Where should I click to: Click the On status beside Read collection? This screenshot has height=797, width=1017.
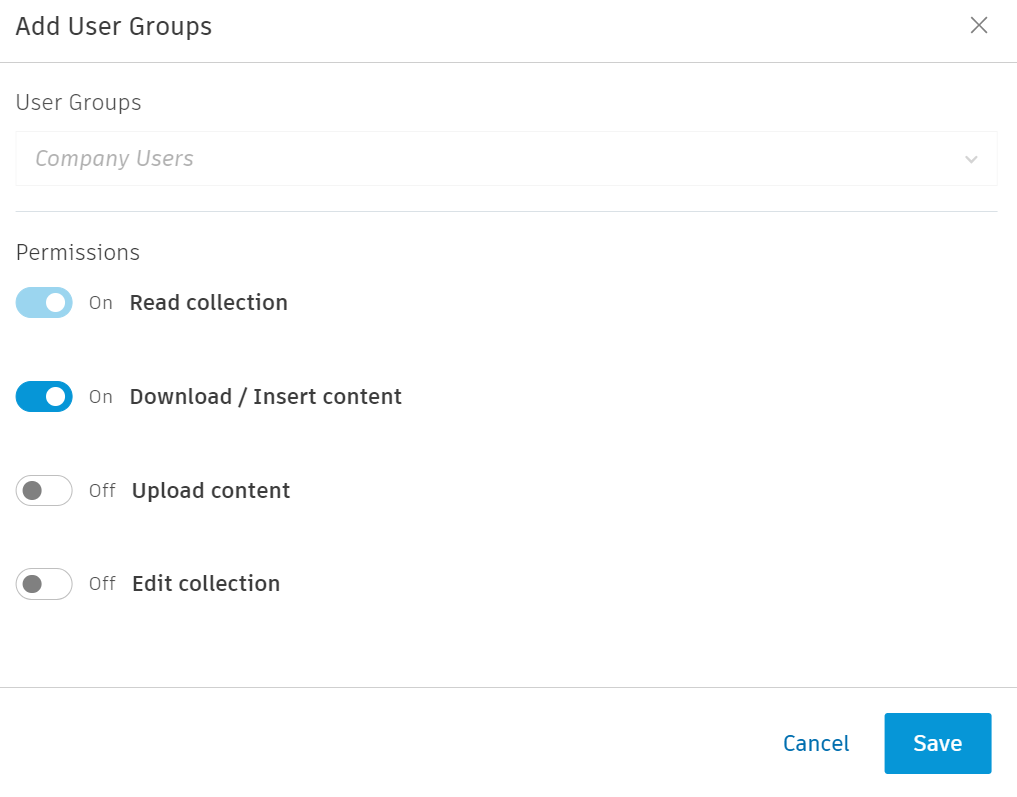pyautogui.click(x=101, y=303)
